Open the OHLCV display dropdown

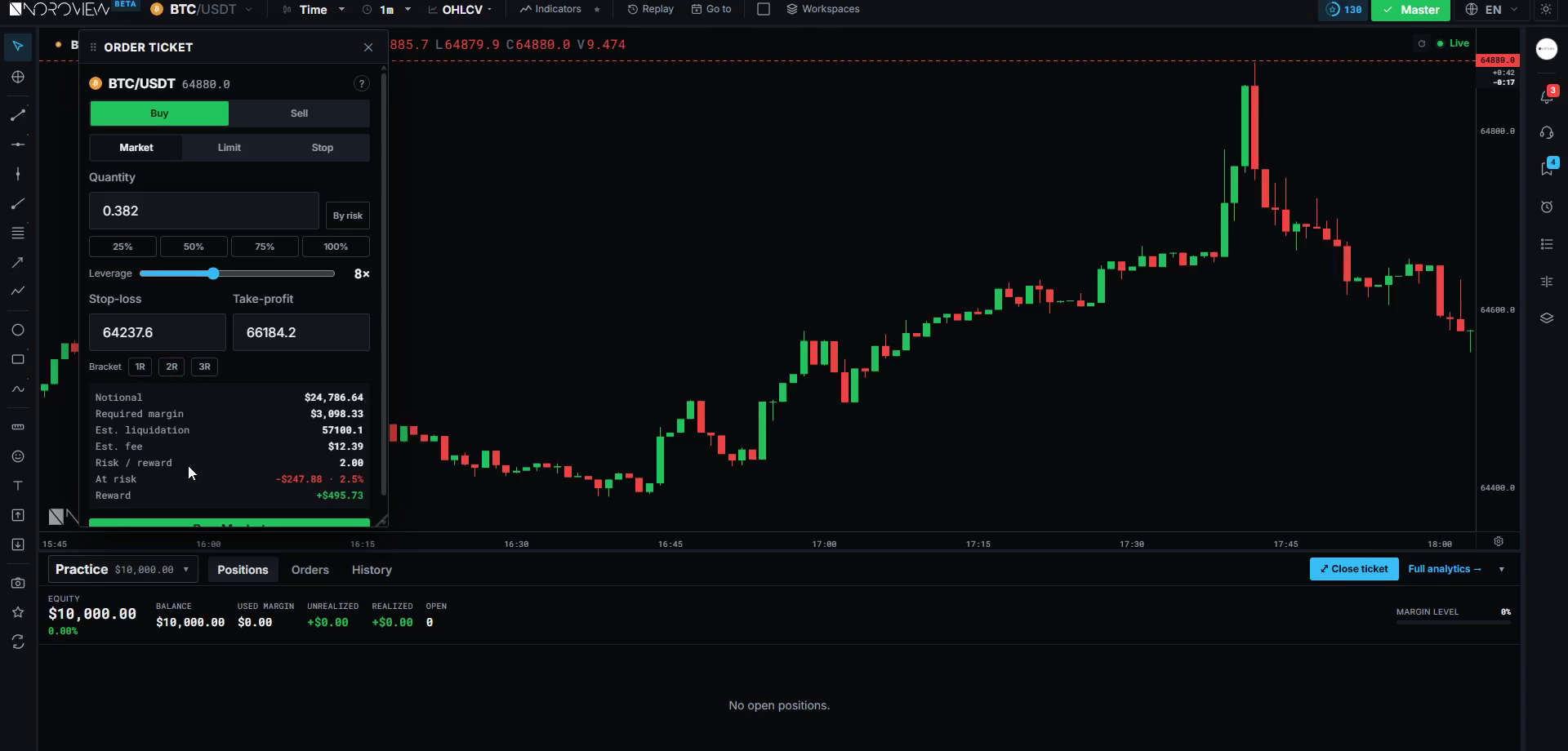461,10
